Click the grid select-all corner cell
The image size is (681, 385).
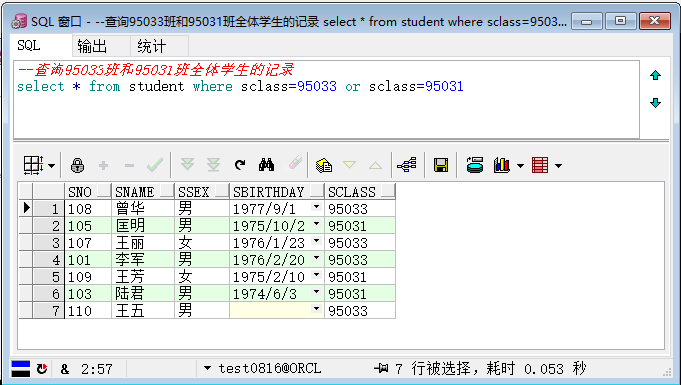point(26,192)
